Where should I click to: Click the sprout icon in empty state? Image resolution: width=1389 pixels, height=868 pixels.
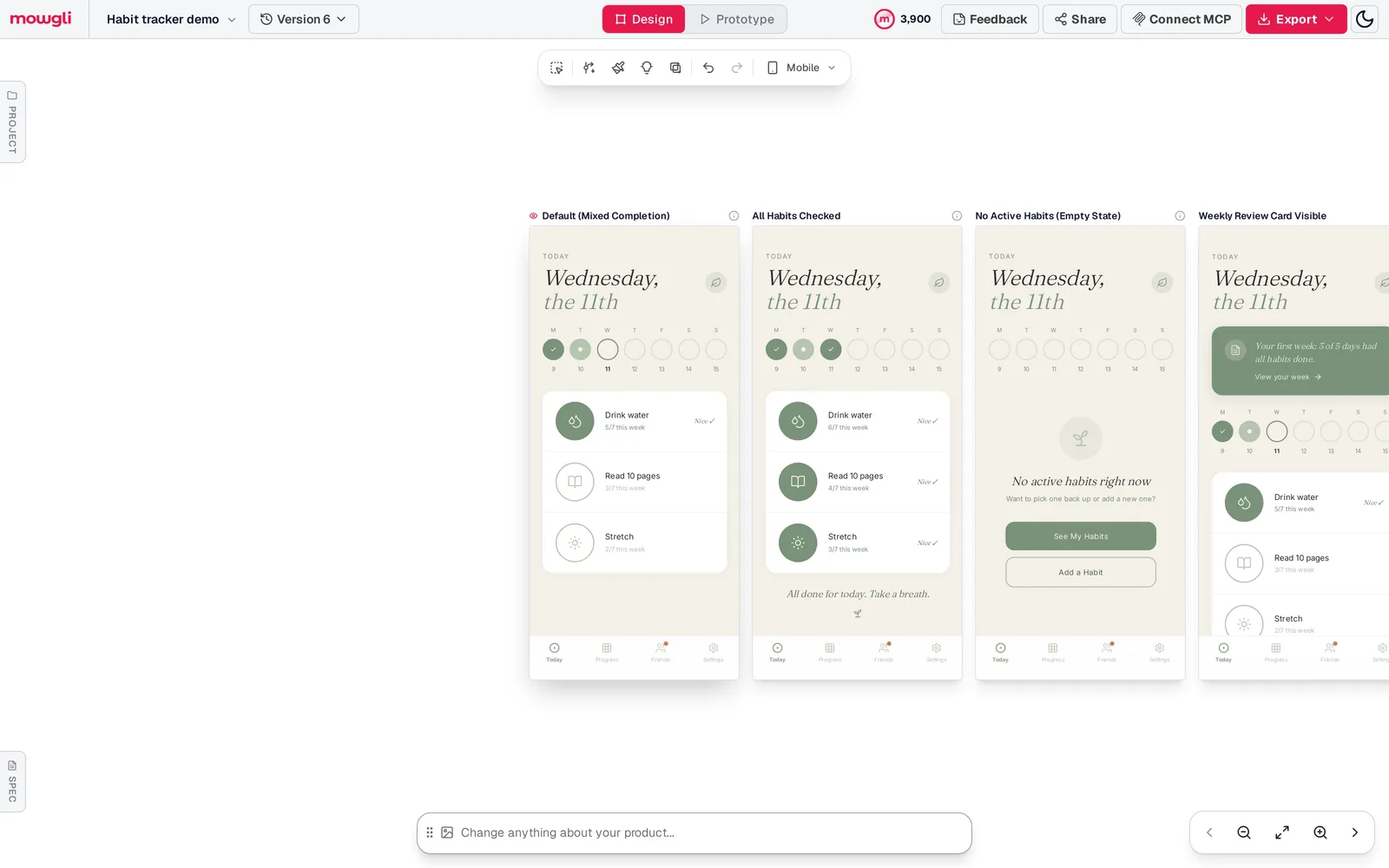1081,438
